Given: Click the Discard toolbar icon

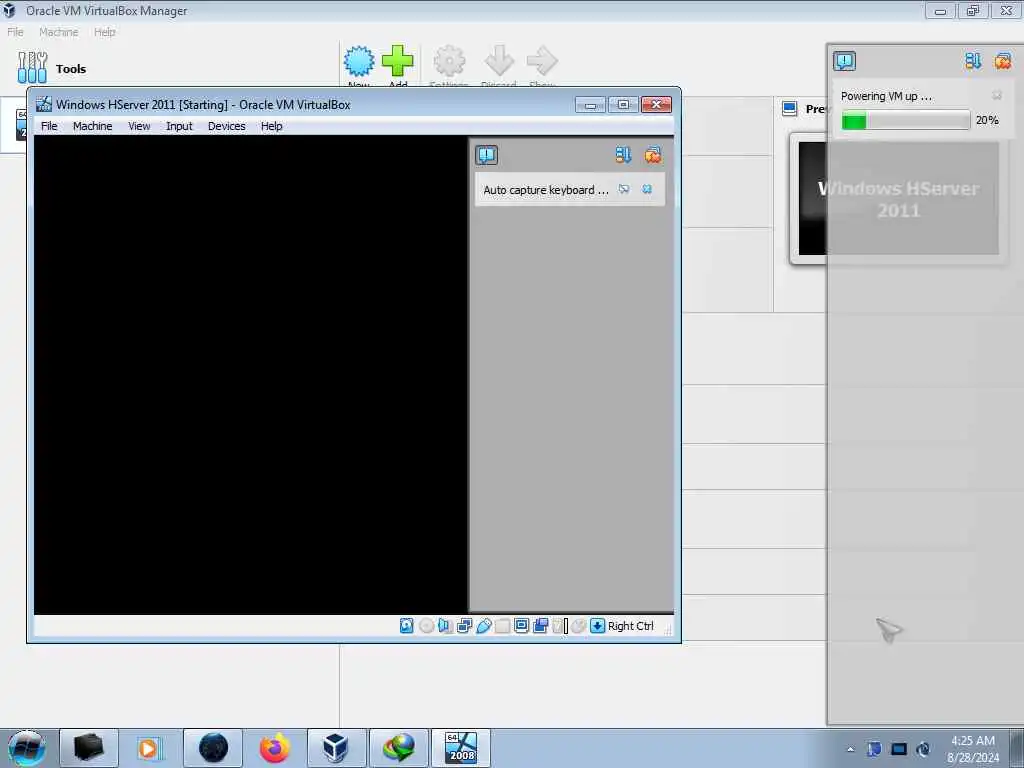Looking at the screenshot, I should pos(499,61).
